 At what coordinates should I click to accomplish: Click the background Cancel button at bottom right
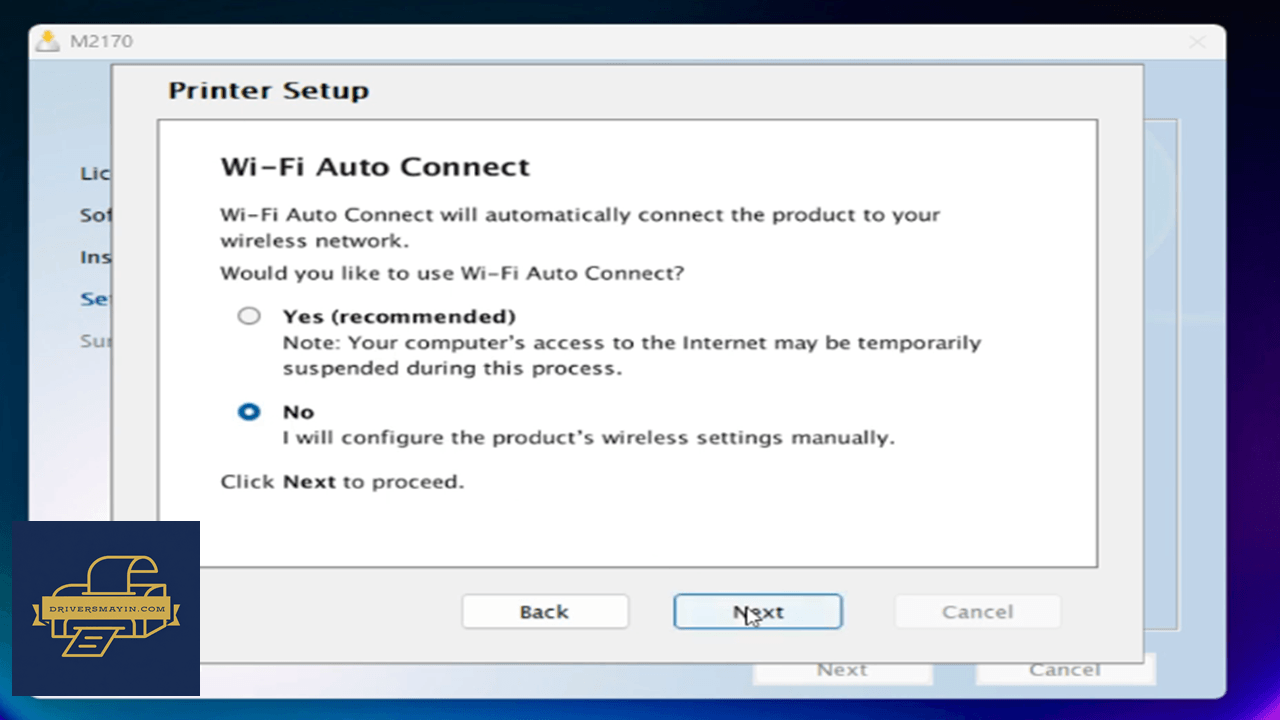pyautogui.click(x=1065, y=670)
